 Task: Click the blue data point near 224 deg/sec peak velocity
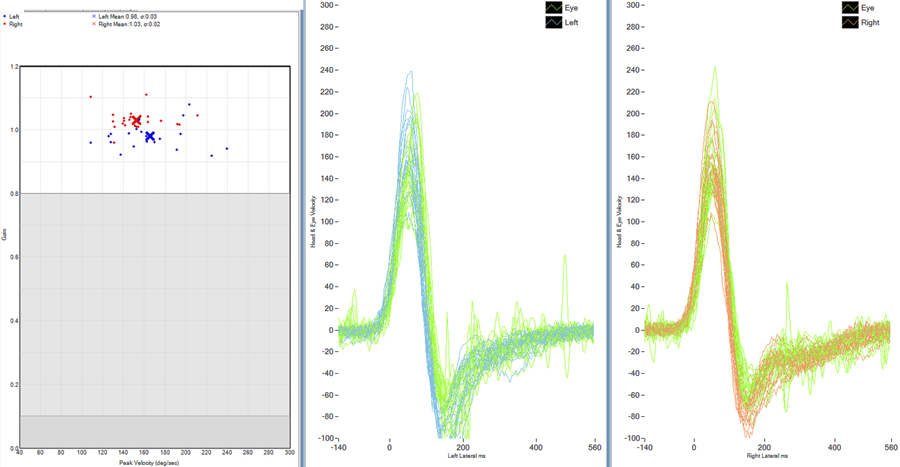click(211, 155)
